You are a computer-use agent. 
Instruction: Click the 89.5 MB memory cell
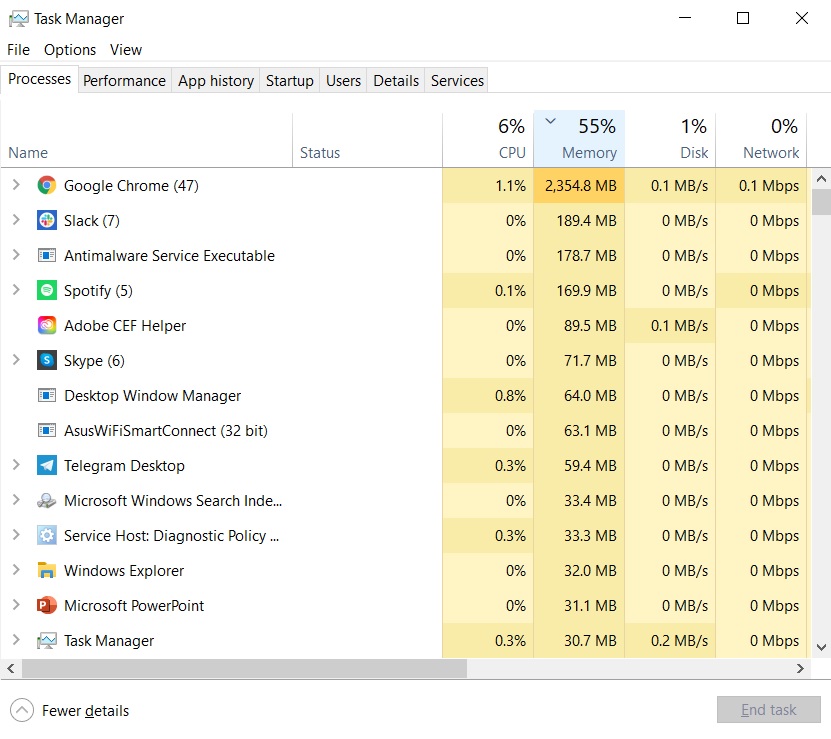pyautogui.click(x=579, y=325)
